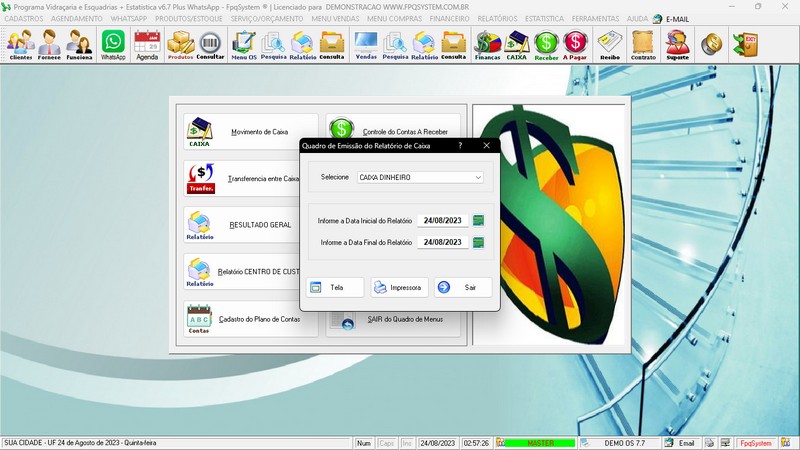Click the A Pagar icon
This screenshot has height=450, width=800.
[575, 45]
